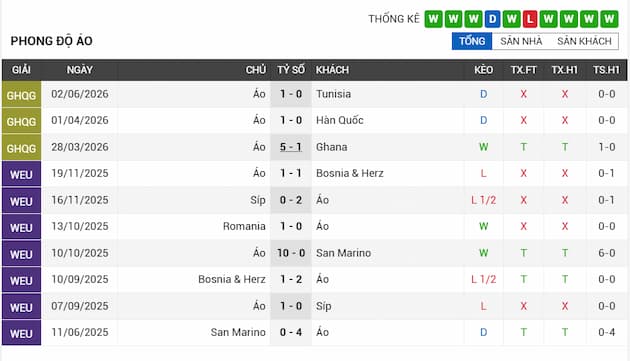Open the Tunisia team link
Image resolution: width=630 pixels, height=361 pixels.
tap(333, 94)
